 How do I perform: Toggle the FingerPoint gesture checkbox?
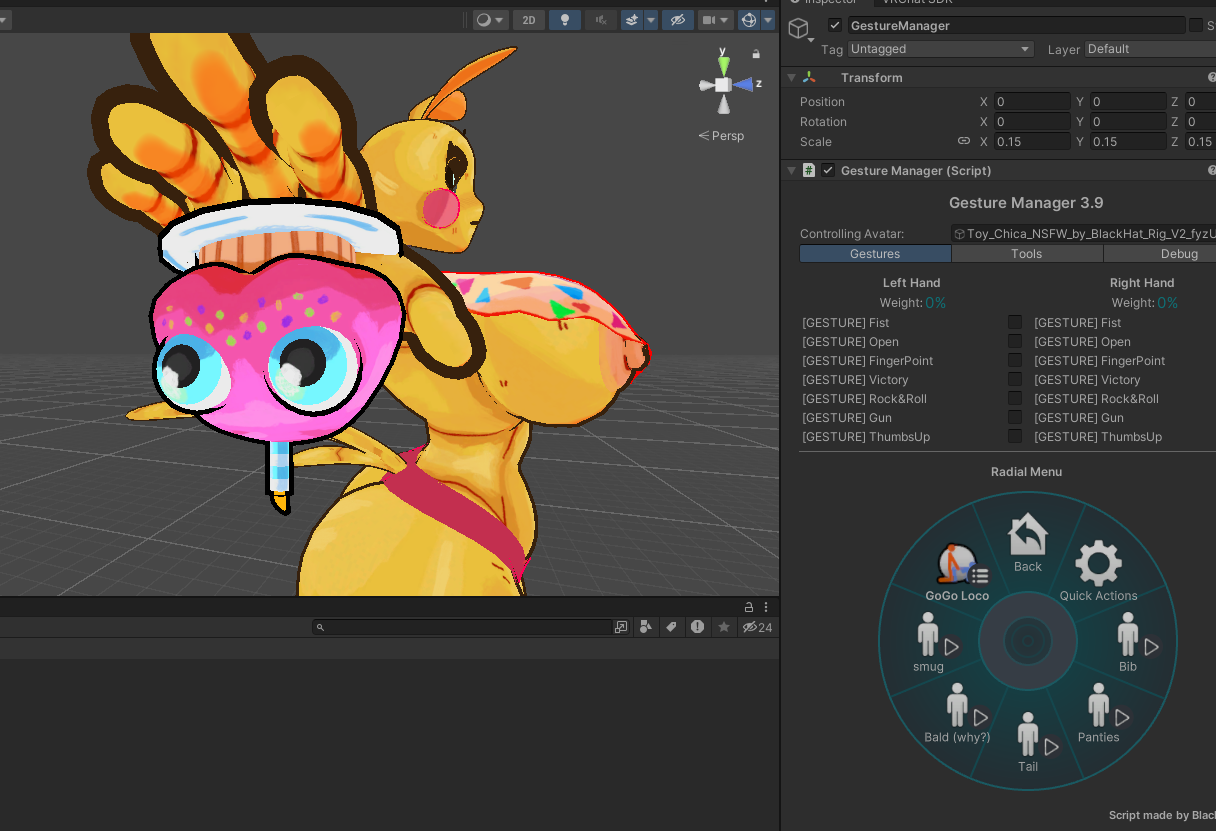(x=1015, y=360)
